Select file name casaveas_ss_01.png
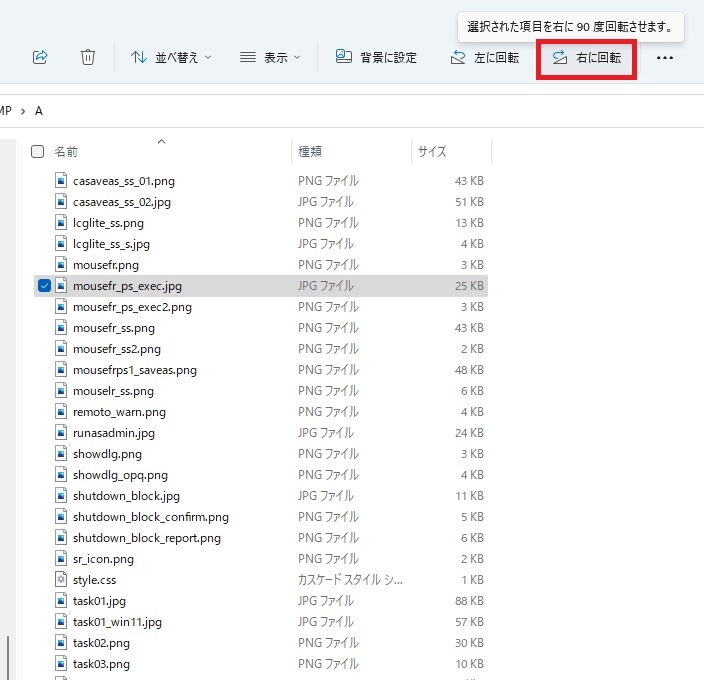 [124, 181]
